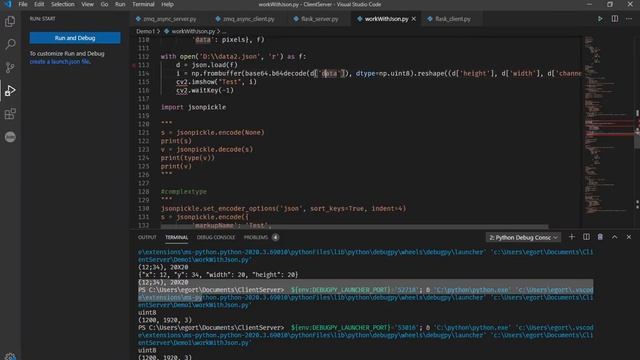Click Demo1 in the breadcrumb
640x360 pixels.
point(145,31)
